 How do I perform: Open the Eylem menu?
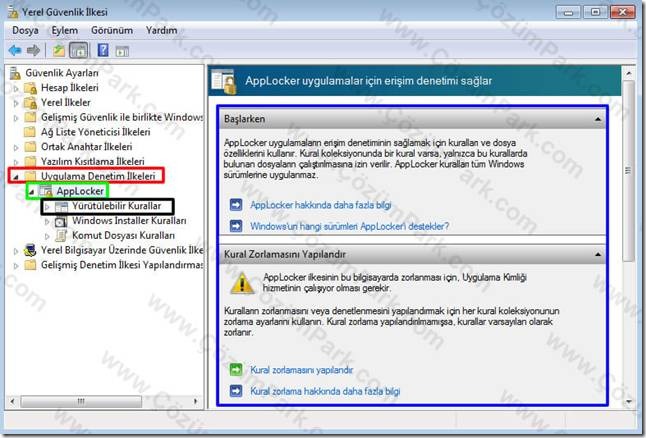[64, 30]
